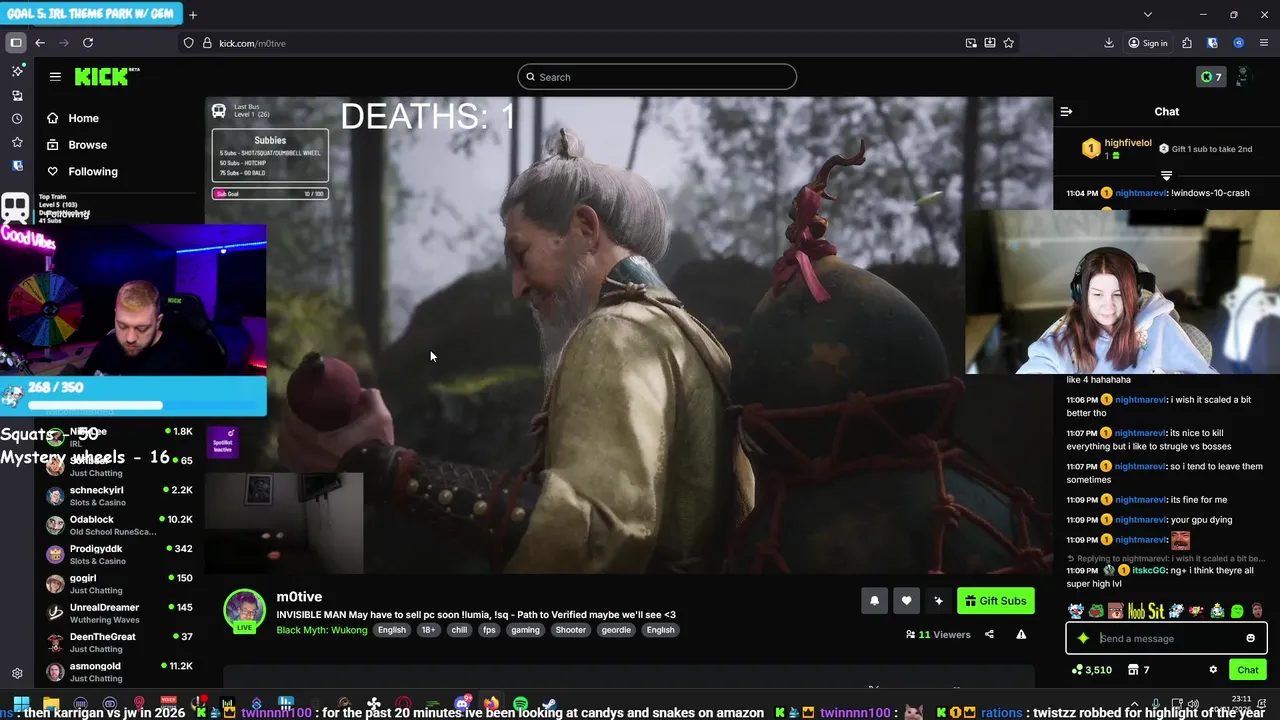Open the Black Myth: Wukong category link
This screenshot has height=720, width=1280.
(x=322, y=630)
